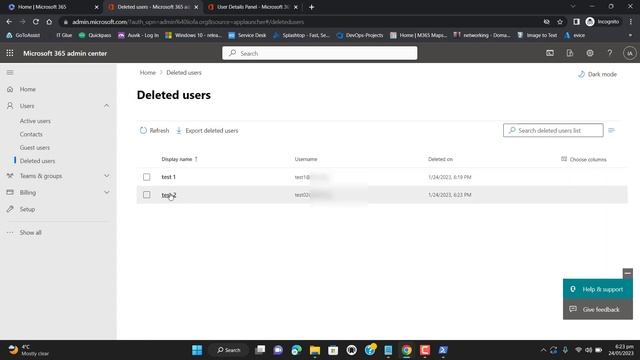Focus the Search deleted users list field
640x360 pixels.
pos(553,130)
